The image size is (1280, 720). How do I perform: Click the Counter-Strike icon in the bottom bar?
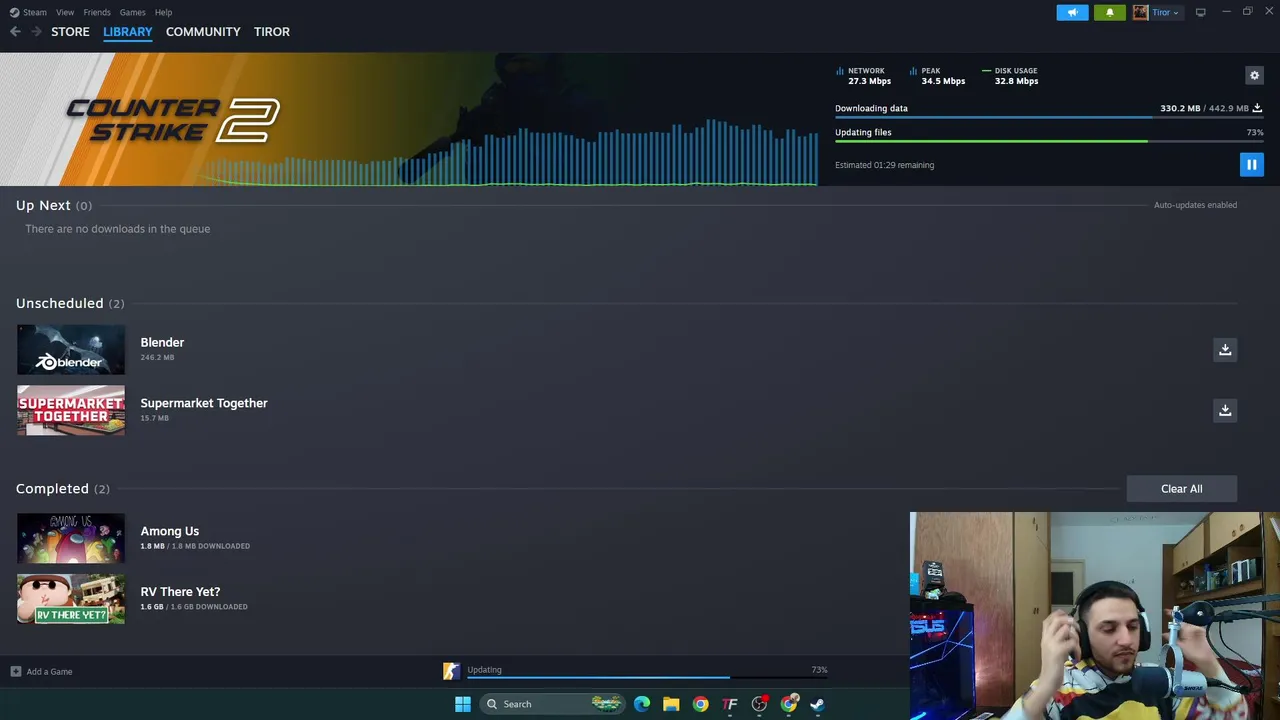point(451,671)
